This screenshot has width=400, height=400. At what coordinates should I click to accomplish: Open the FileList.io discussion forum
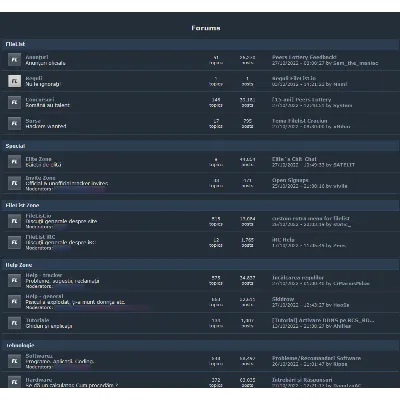(38, 216)
